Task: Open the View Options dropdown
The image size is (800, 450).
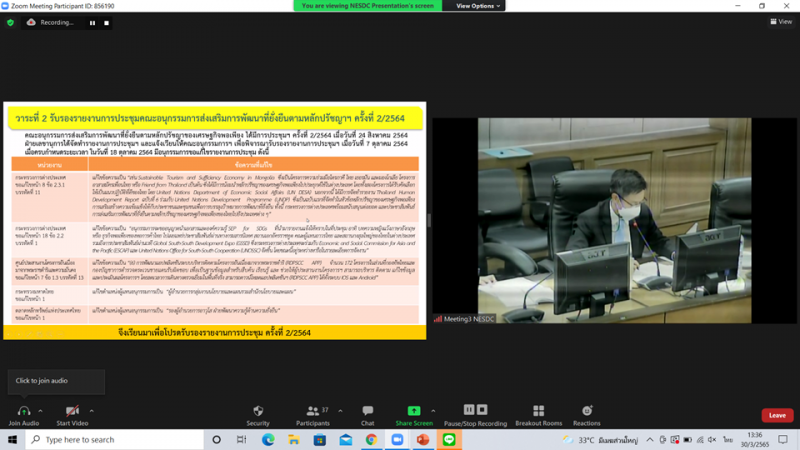Action: (x=478, y=6)
